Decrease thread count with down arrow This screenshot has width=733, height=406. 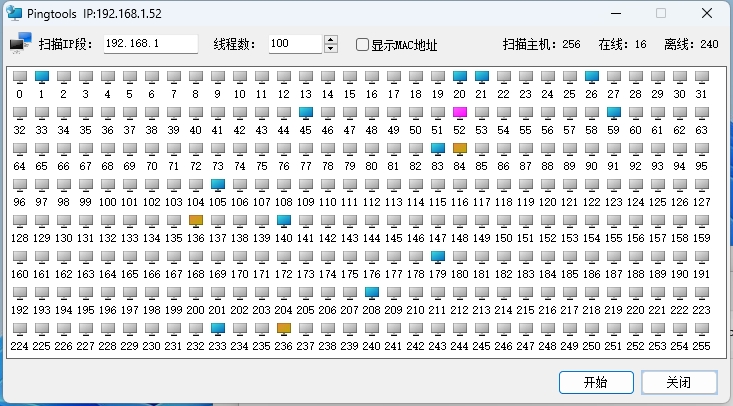click(x=331, y=49)
